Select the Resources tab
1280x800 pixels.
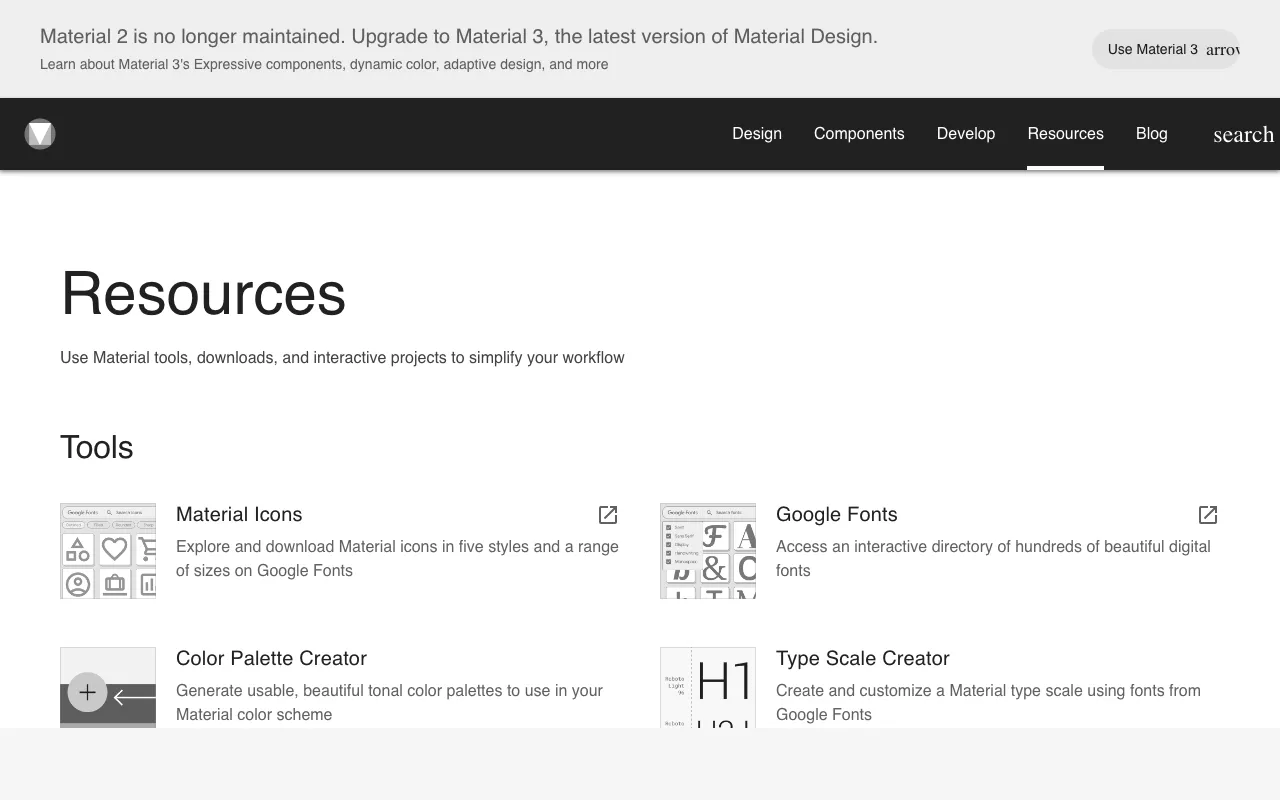click(1066, 134)
